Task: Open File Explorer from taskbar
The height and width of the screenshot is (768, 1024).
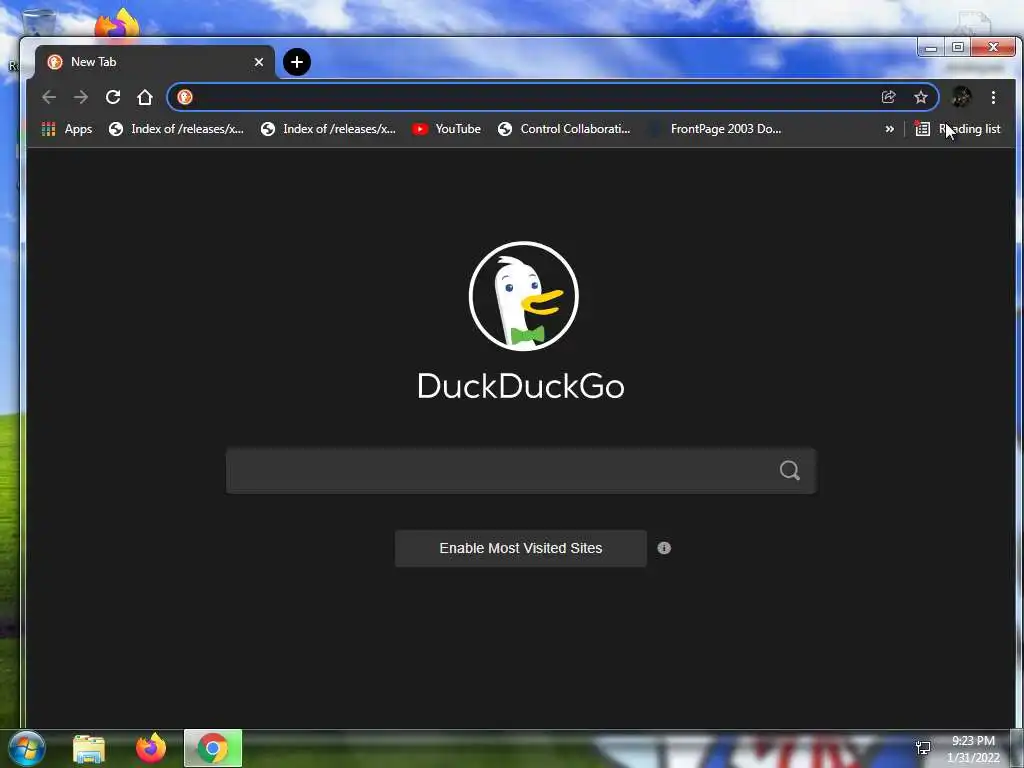Action: coord(89,748)
